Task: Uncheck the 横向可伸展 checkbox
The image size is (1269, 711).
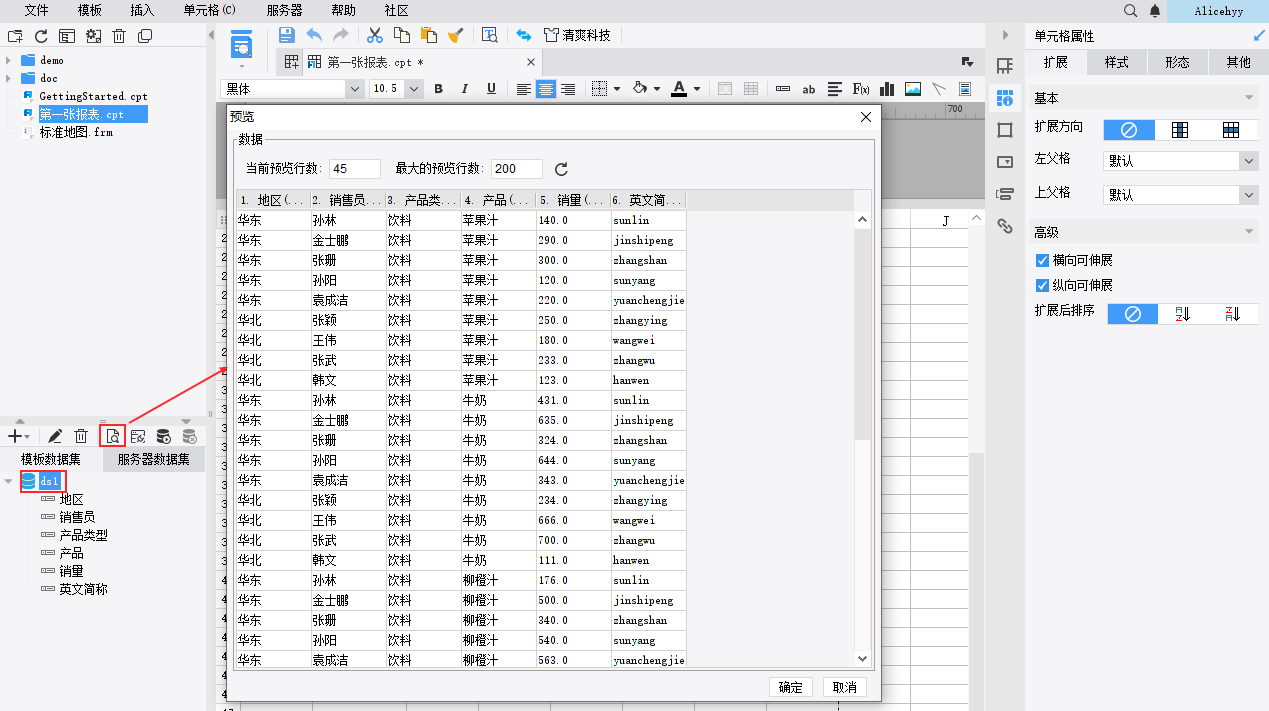Action: tap(1042, 260)
